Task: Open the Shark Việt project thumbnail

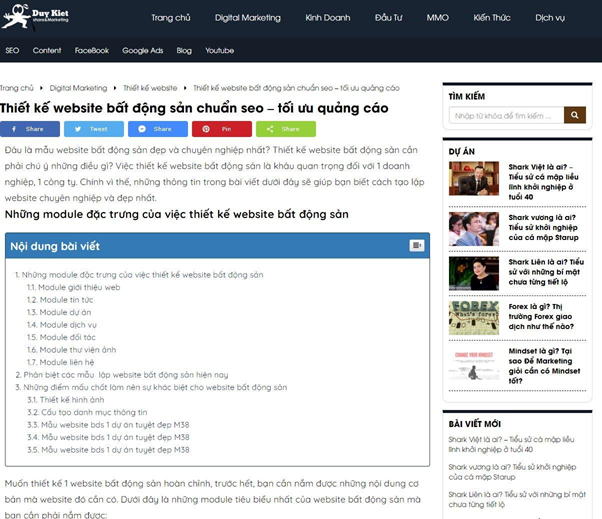Action: (473, 178)
